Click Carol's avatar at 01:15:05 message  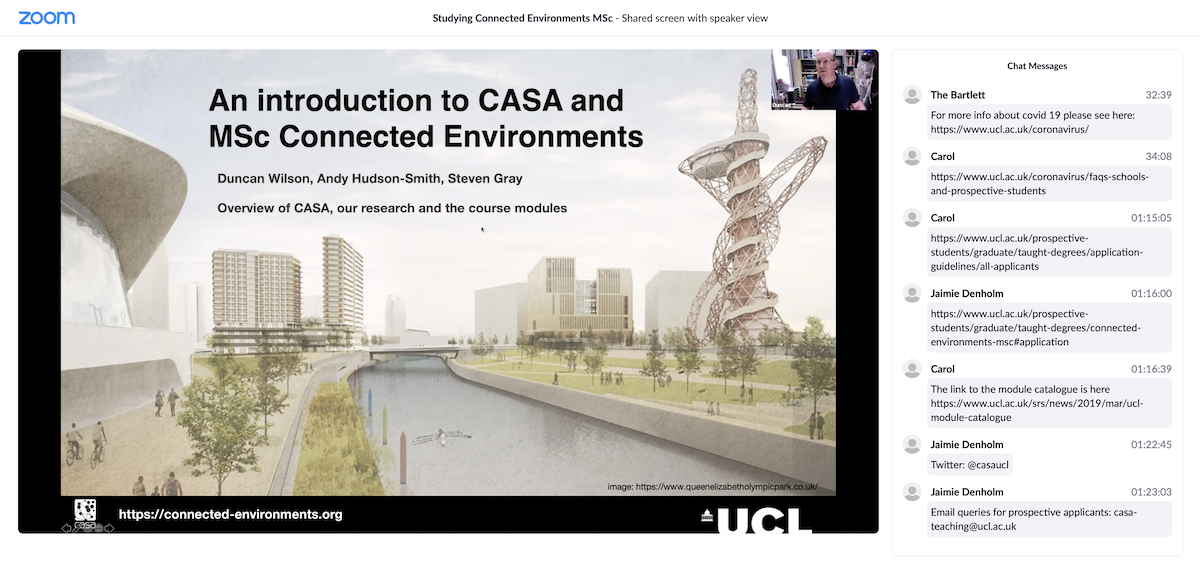(912, 218)
